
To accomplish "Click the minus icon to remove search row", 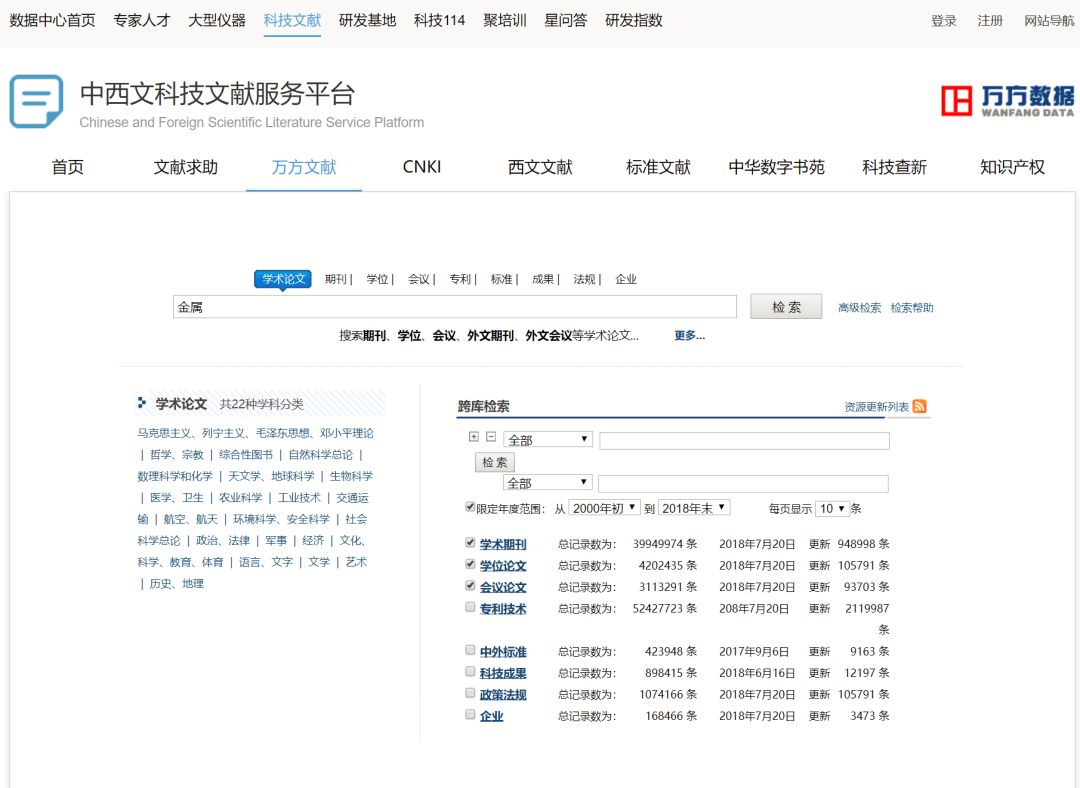I will click(491, 437).
